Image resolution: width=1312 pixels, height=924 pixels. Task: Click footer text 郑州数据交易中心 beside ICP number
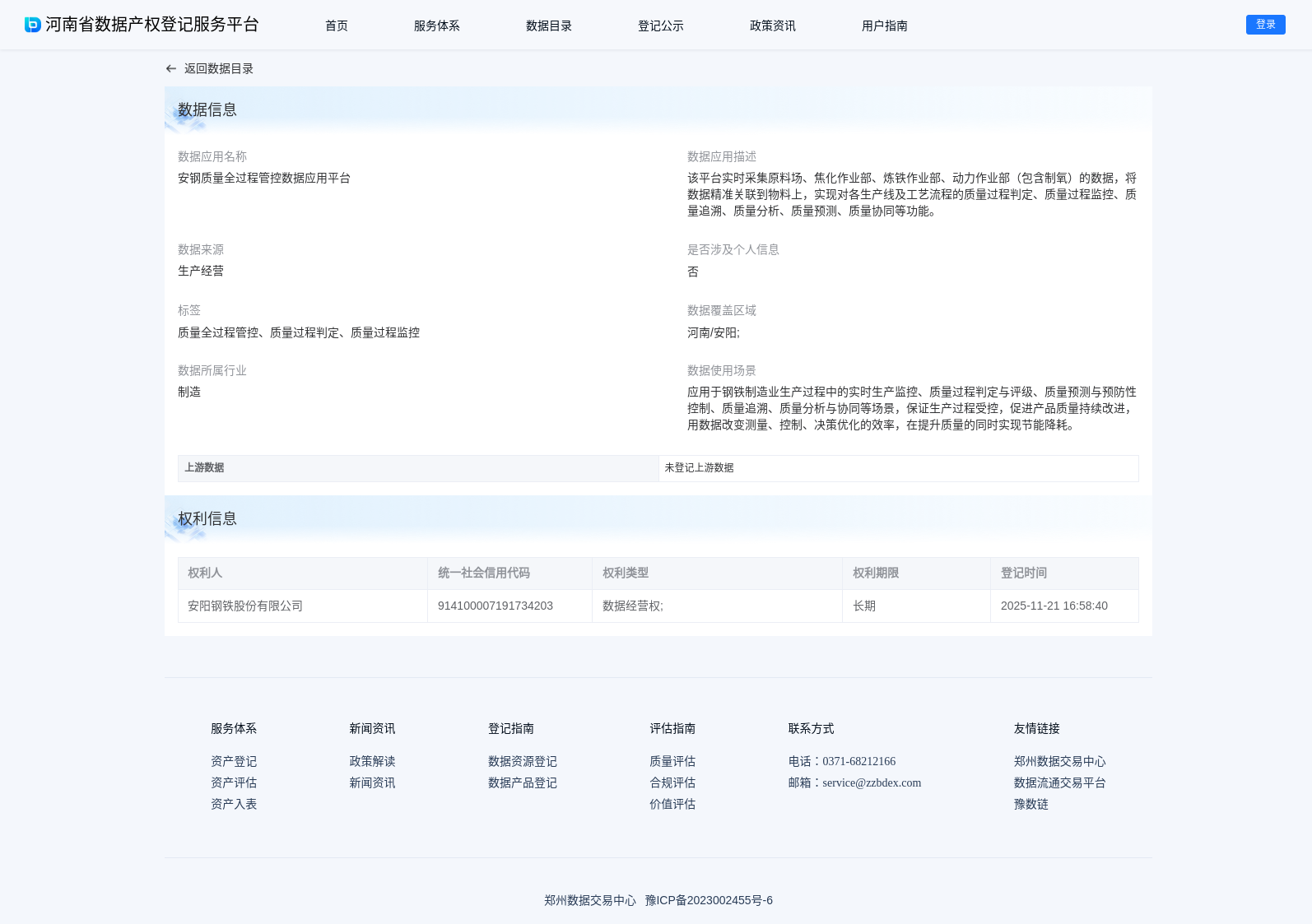coord(590,901)
